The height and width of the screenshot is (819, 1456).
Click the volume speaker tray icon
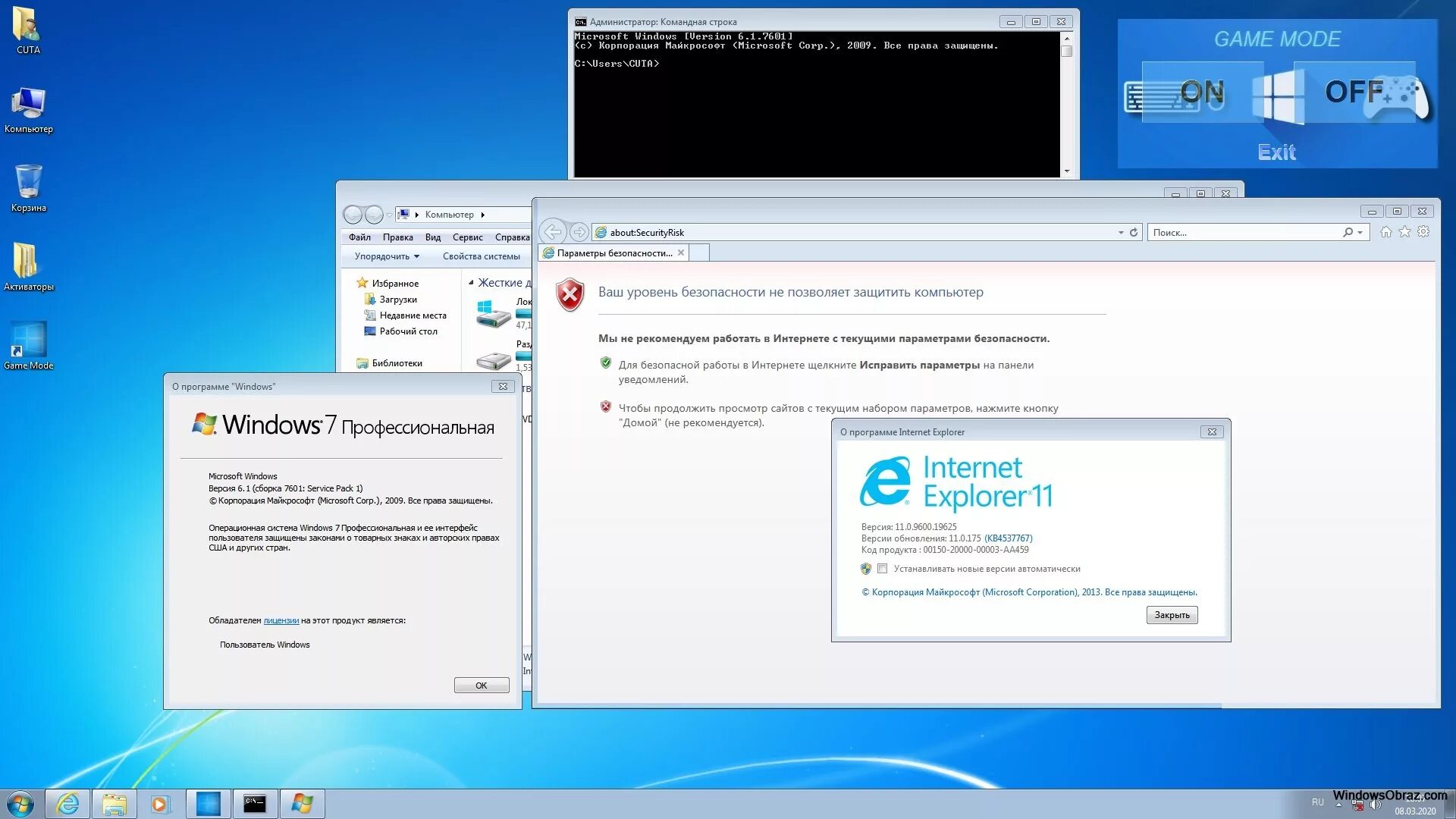click(1376, 805)
